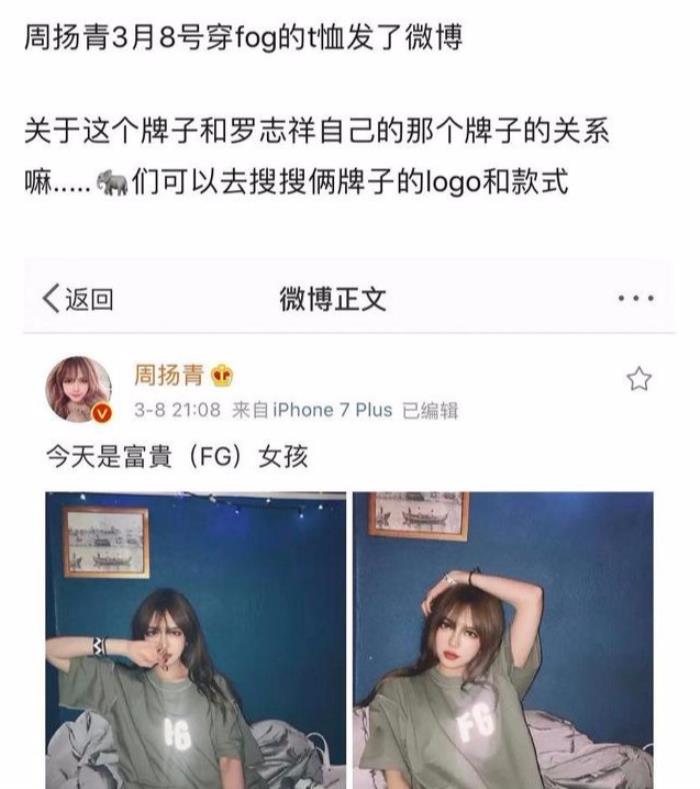Viewport: 700px width, 789px height.
Task: Open the right photo with arm raised
Action: click(503, 640)
